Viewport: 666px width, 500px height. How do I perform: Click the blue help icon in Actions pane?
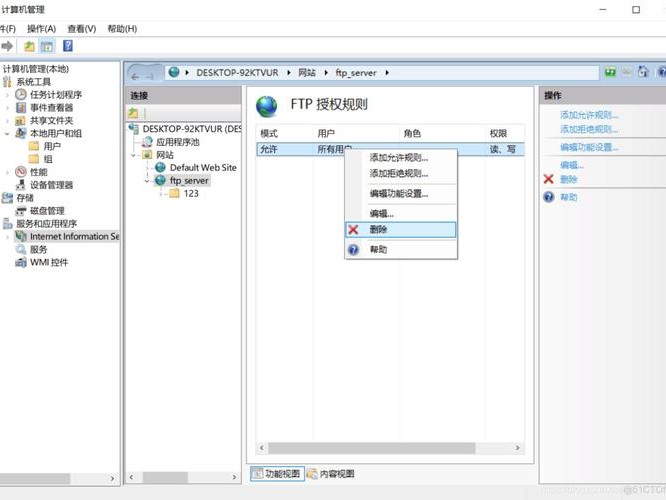coord(549,197)
